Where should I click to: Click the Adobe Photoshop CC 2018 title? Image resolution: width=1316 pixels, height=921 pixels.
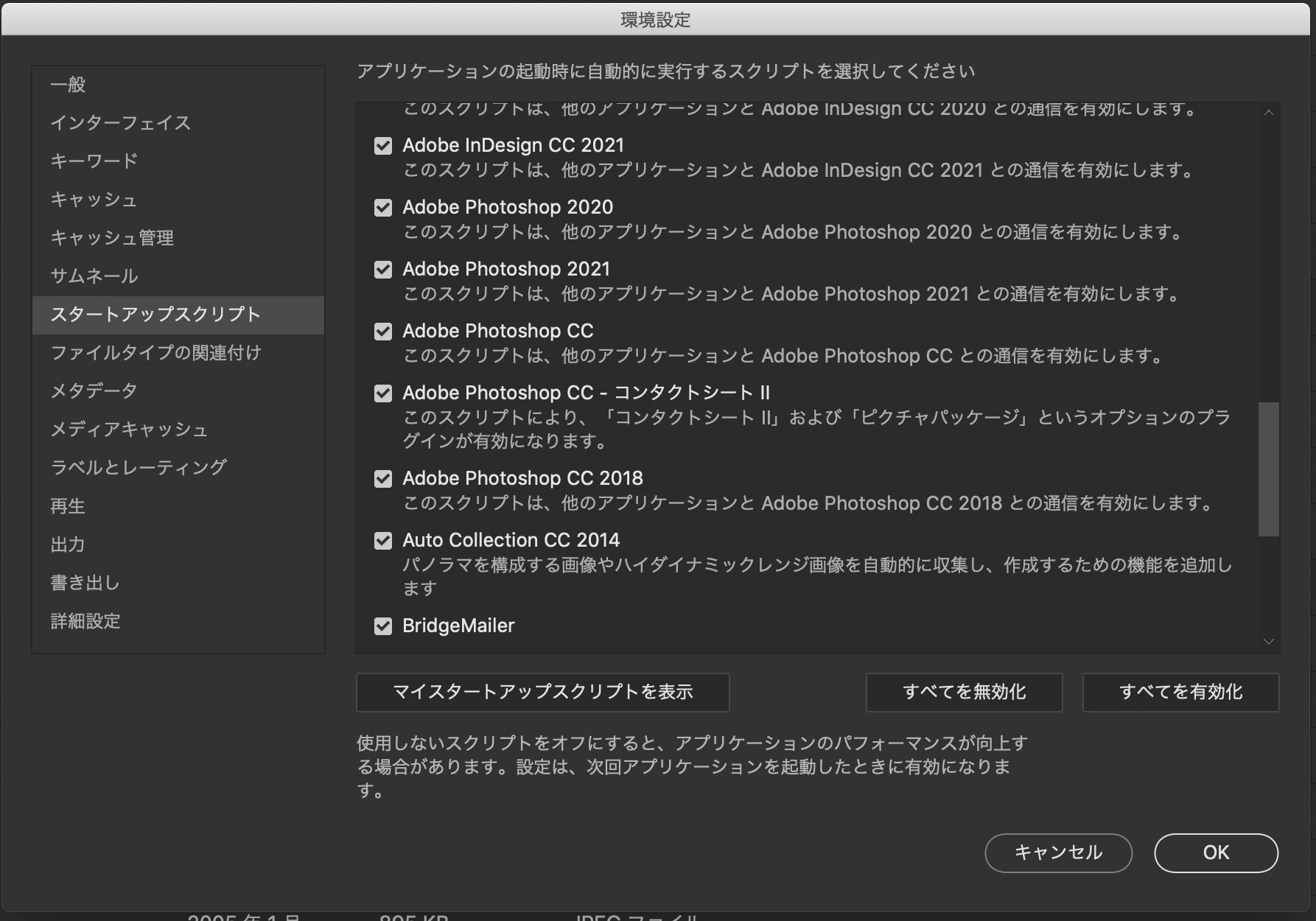click(522, 478)
